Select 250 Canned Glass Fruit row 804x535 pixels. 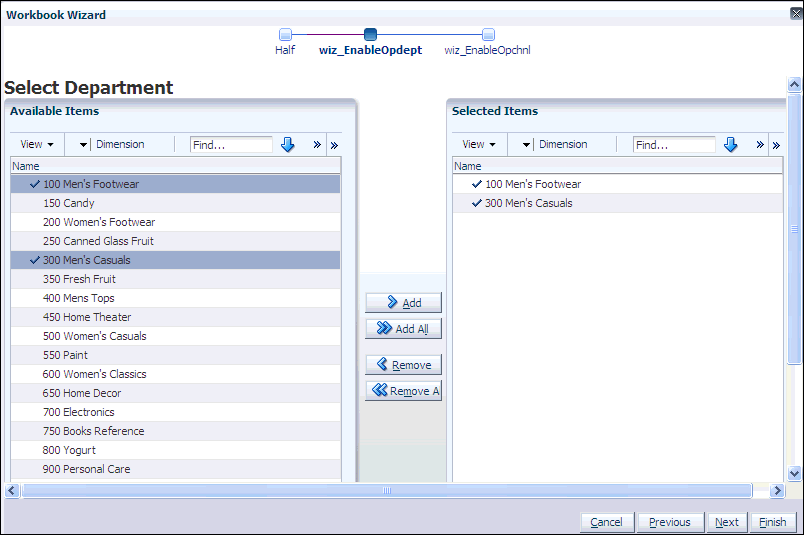point(175,241)
